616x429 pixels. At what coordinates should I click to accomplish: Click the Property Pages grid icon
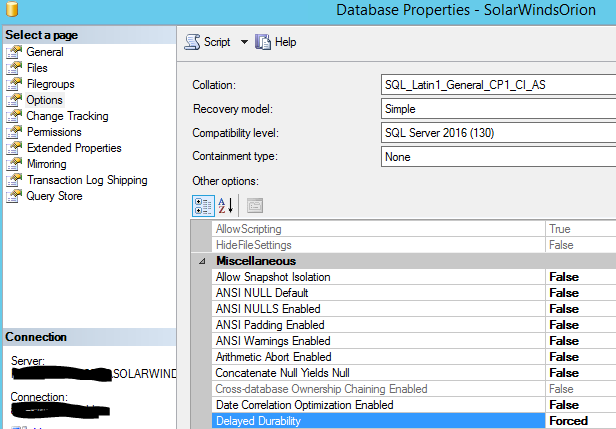[255, 205]
